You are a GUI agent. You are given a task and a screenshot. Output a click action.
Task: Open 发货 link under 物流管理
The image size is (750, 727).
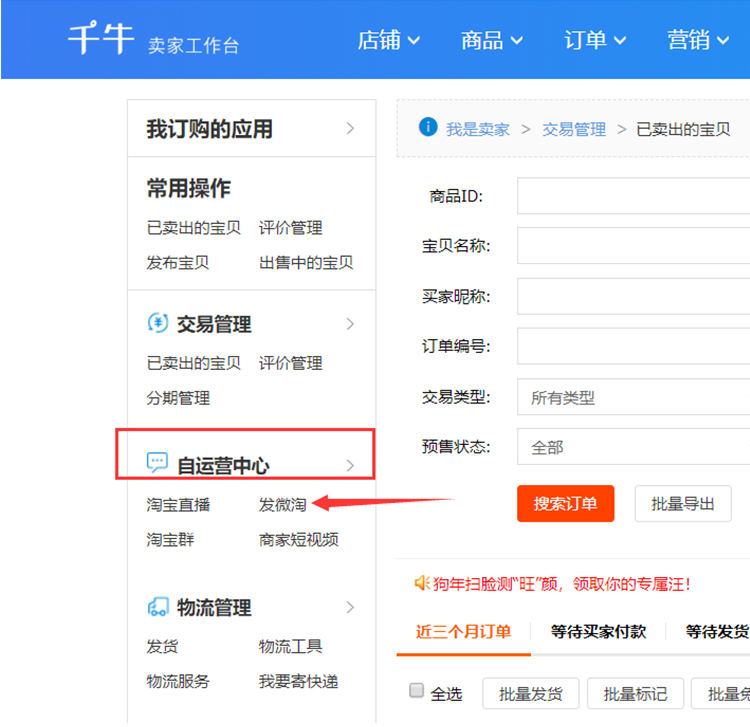click(x=162, y=646)
